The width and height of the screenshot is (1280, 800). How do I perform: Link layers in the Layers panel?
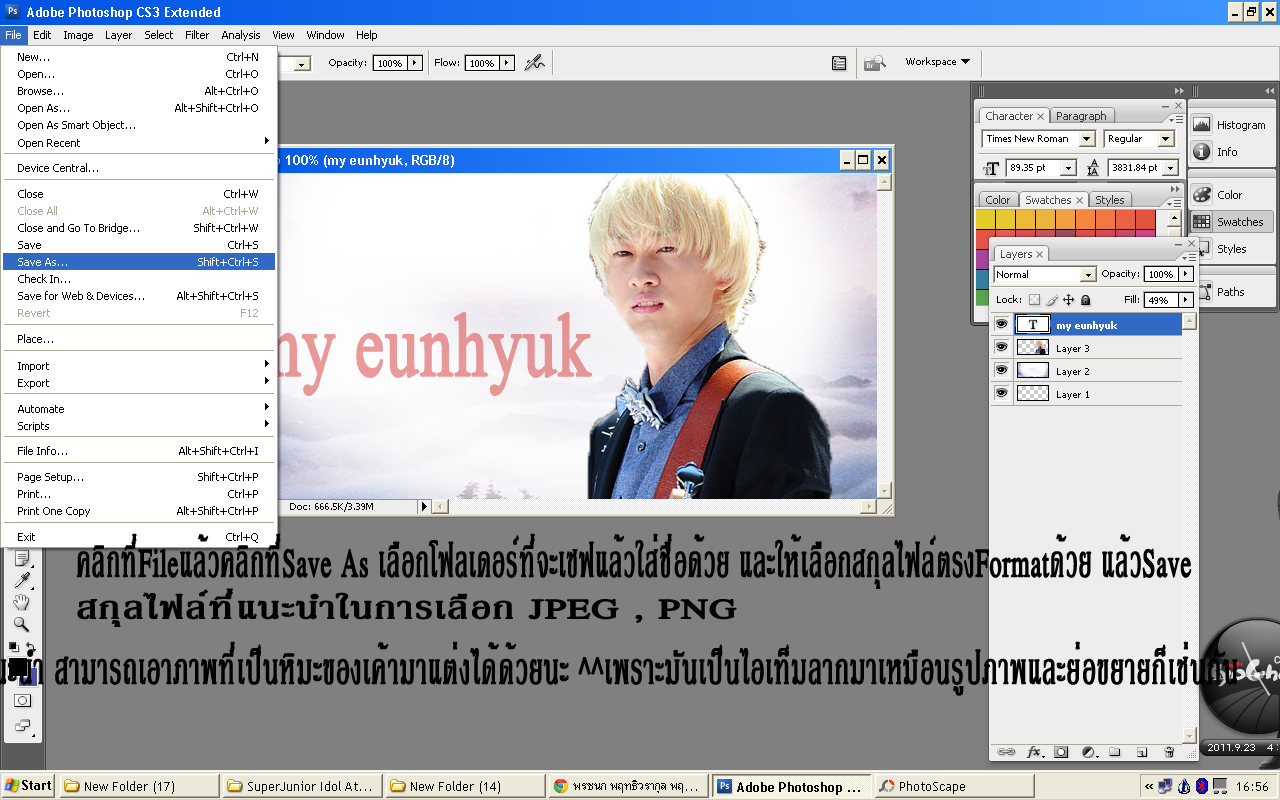(x=1006, y=752)
